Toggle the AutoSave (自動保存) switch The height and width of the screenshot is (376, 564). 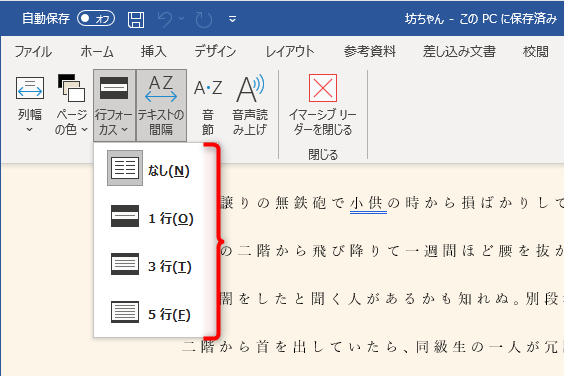click(x=96, y=18)
